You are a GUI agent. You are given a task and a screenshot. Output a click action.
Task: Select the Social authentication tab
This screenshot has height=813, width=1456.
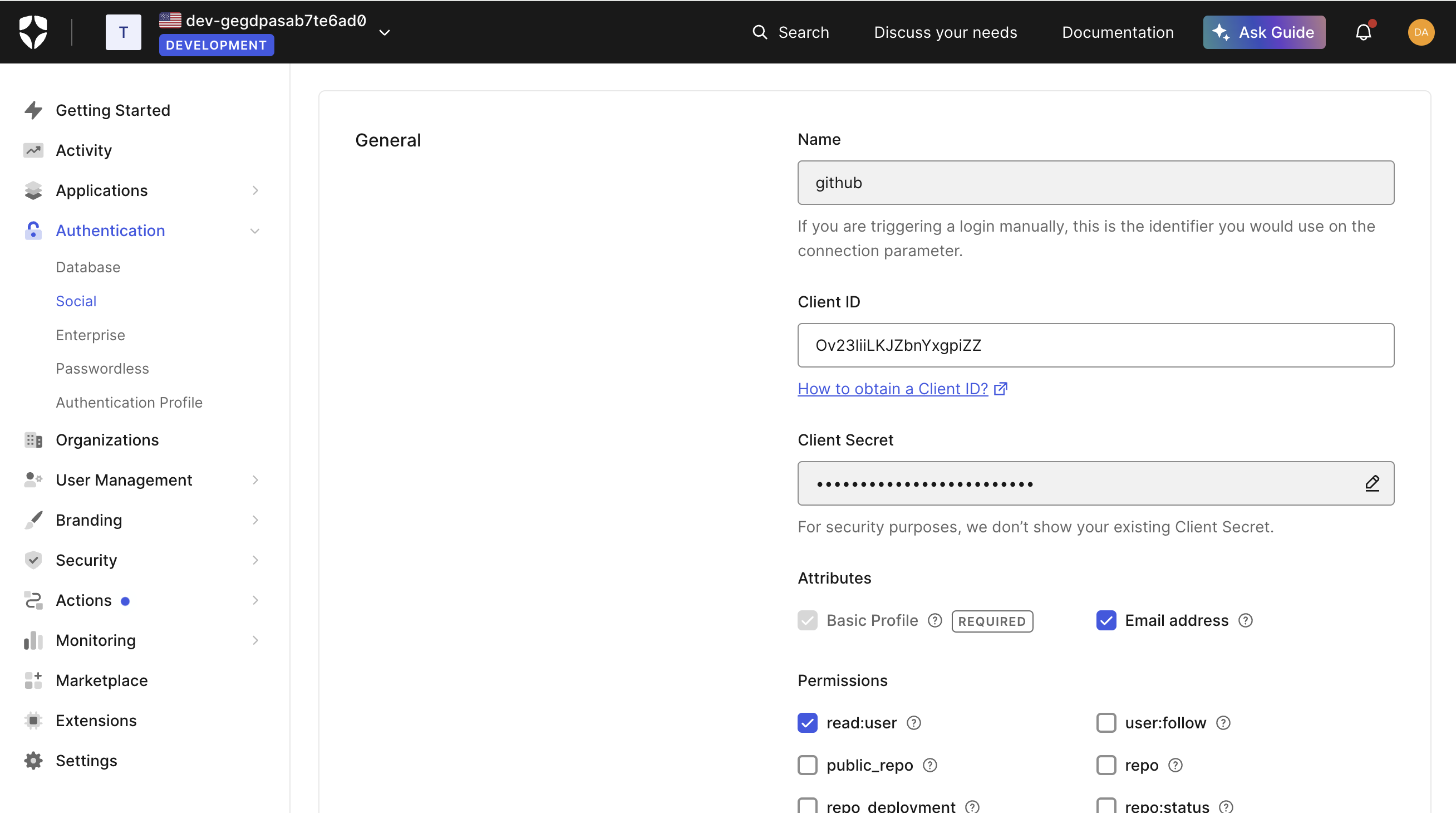coord(75,300)
